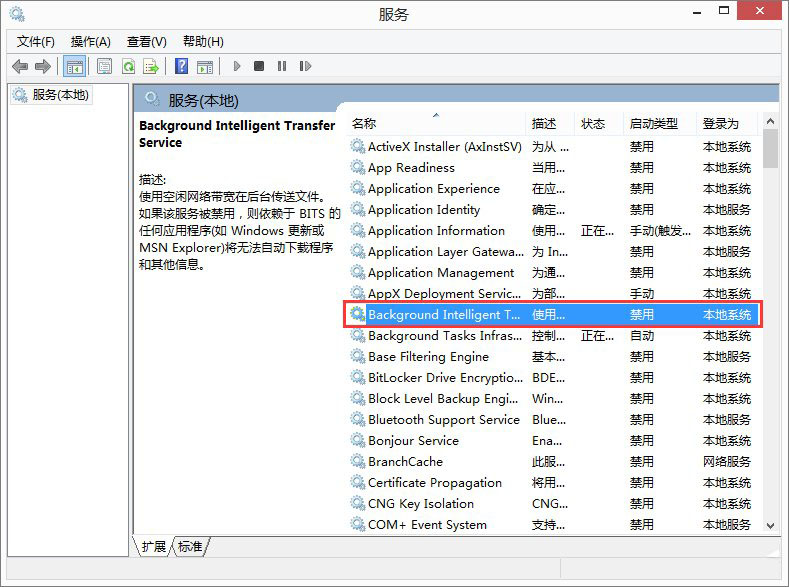Sort by the 启动类型 column header
Screen dimensions: 789x587
(660, 123)
